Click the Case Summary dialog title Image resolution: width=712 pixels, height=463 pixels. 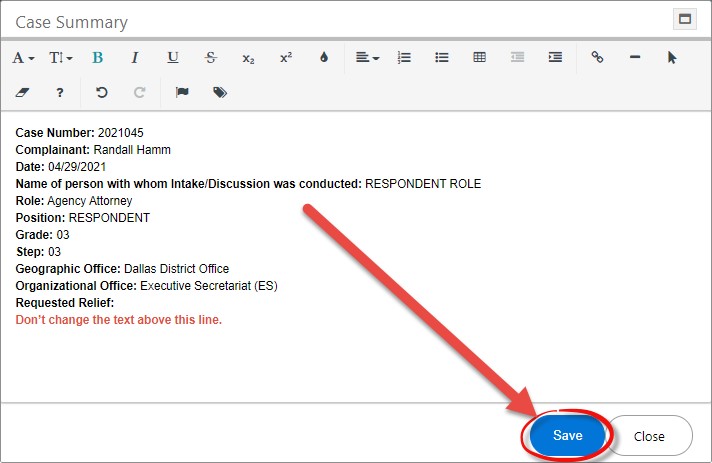(71, 22)
